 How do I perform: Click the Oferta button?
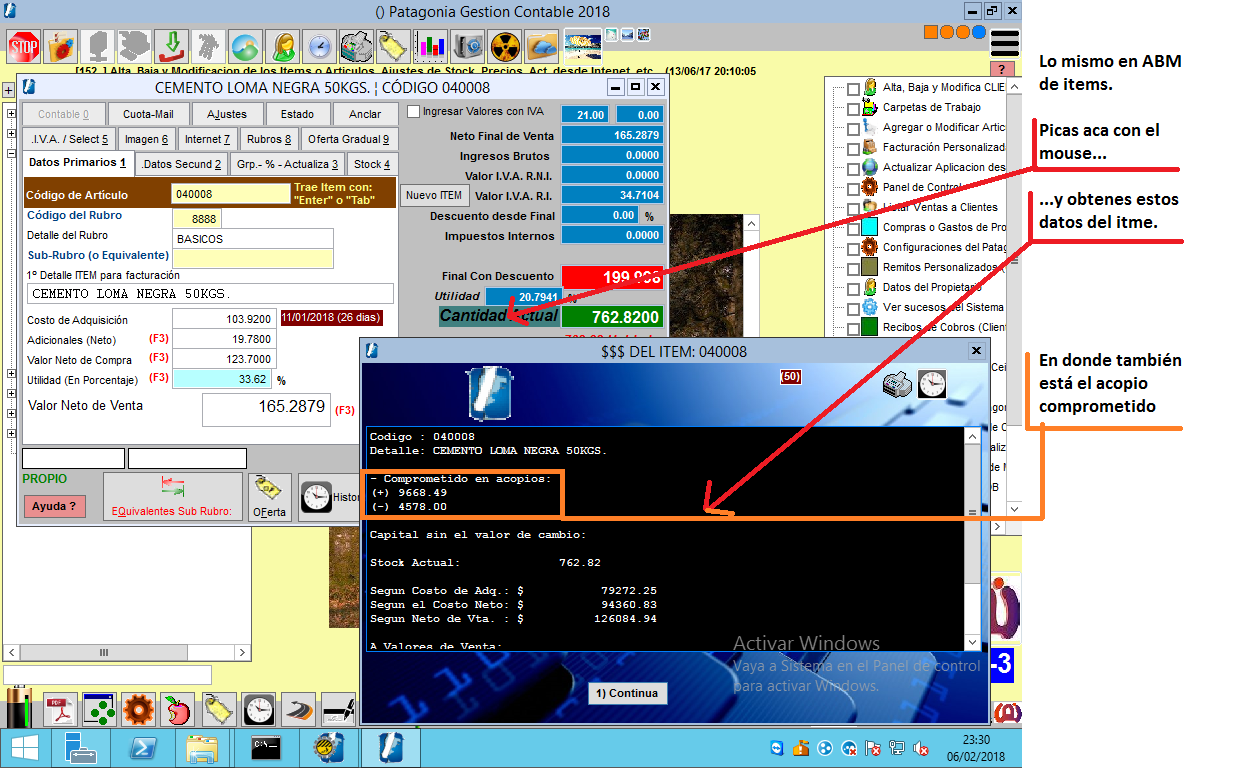click(x=270, y=497)
